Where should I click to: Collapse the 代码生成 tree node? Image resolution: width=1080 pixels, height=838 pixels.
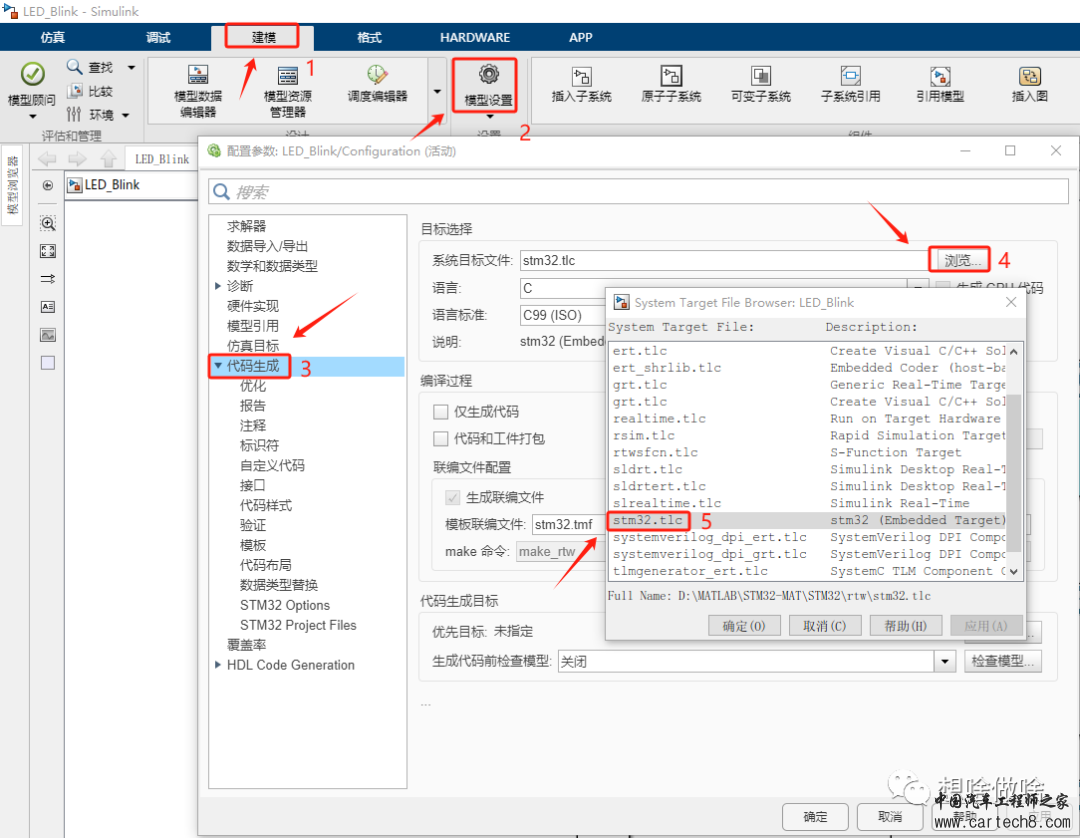point(218,366)
